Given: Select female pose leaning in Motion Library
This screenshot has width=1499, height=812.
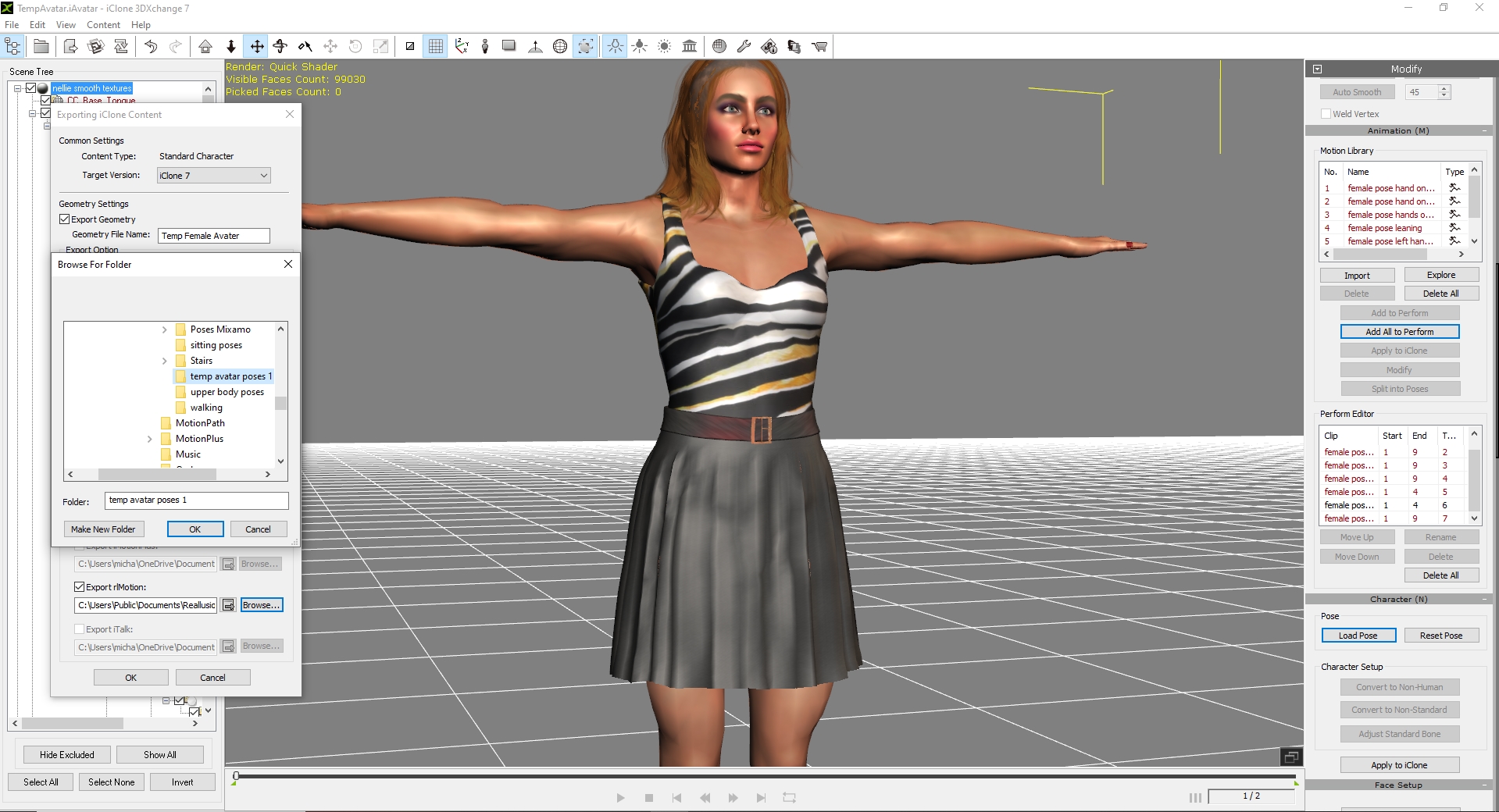Looking at the screenshot, I should (x=1384, y=228).
